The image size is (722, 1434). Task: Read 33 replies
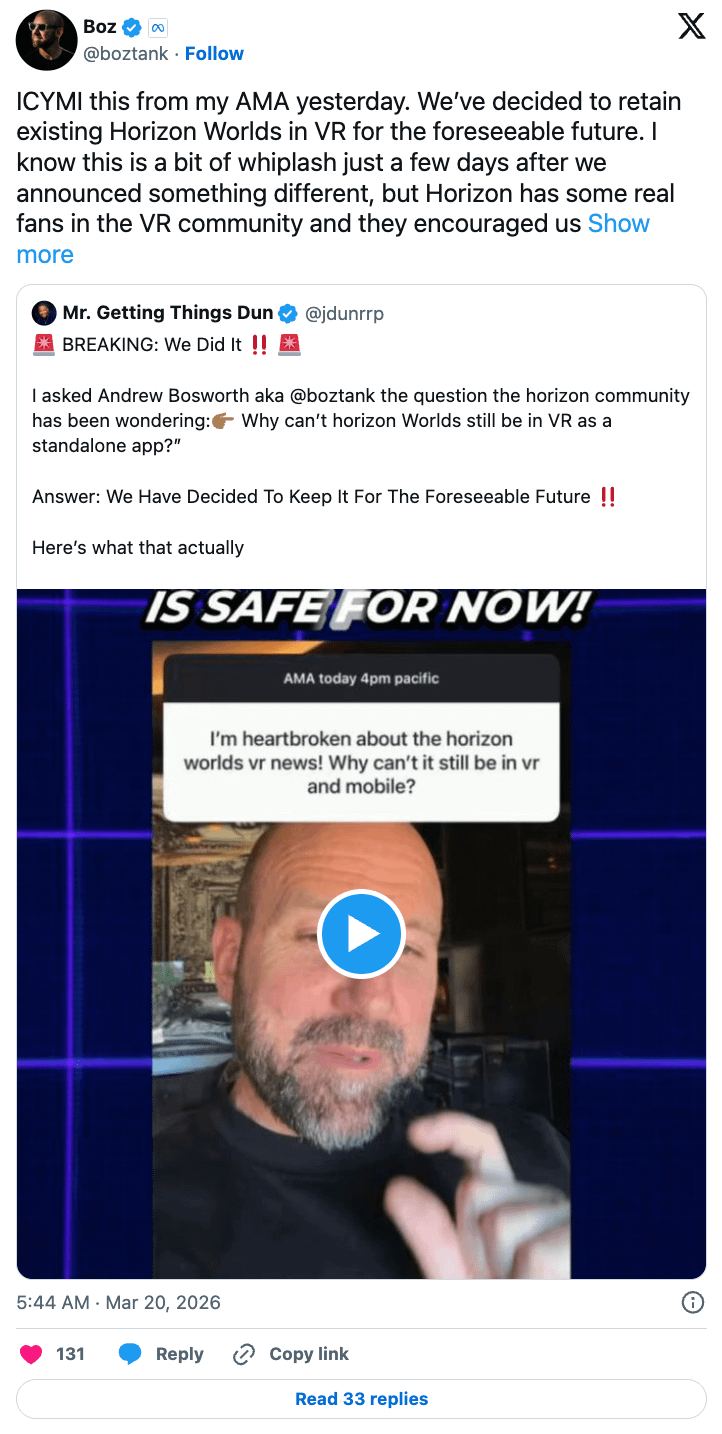[x=361, y=1399]
